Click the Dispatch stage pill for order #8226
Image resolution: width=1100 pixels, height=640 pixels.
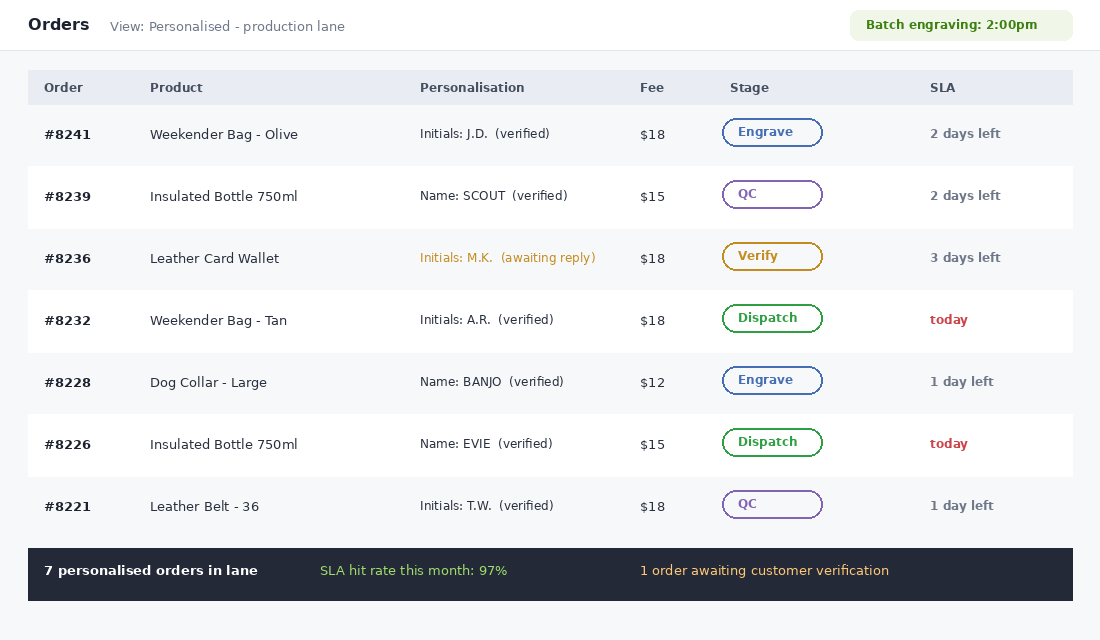pyautogui.click(x=772, y=442)
